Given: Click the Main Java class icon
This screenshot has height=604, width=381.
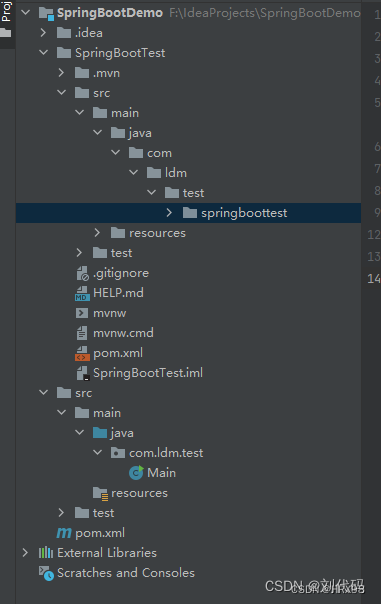Looking at the screenshot, I should pos(136,473).
